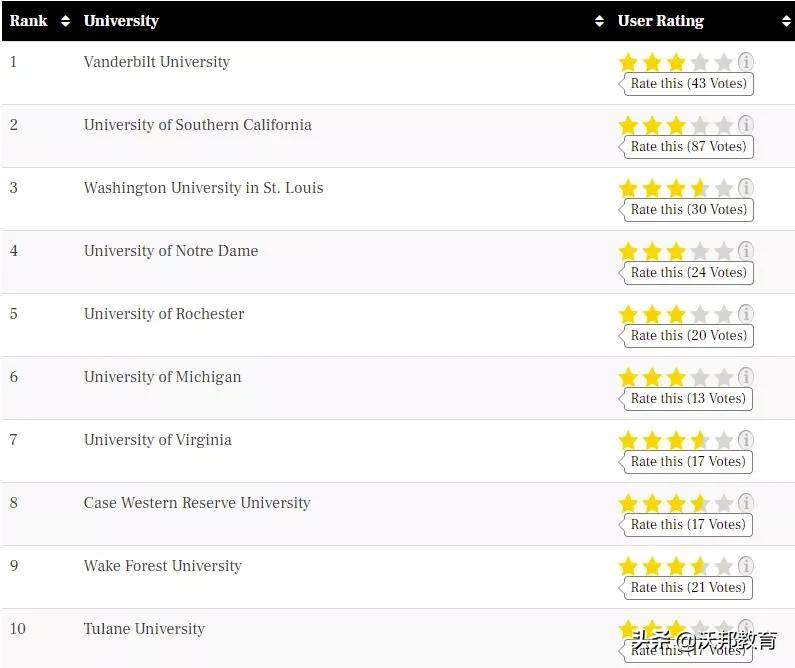Select the University column header
Screen dimensions: 795x668
121,21
